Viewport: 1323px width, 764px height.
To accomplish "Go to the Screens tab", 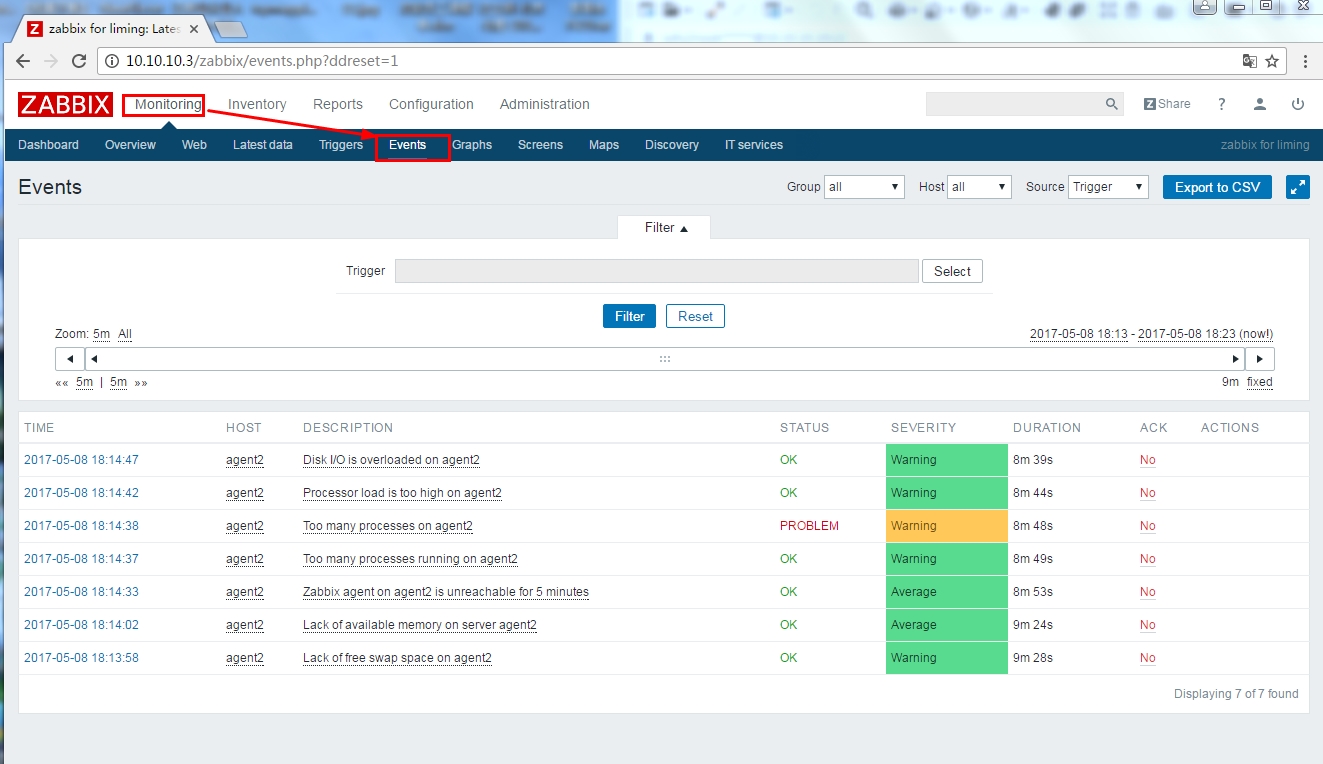I will 540,145.
